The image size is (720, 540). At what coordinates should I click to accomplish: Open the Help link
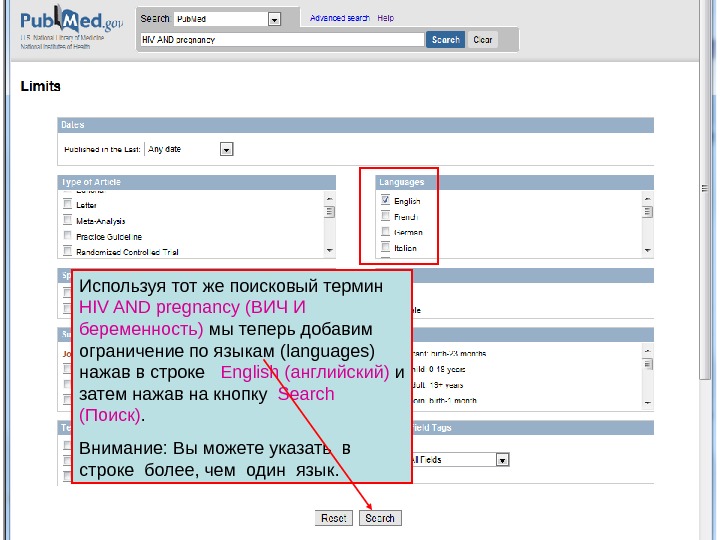385,18
